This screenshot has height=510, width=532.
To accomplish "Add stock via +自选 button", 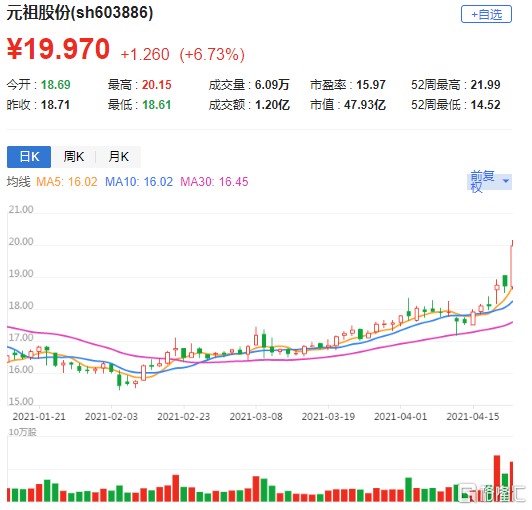I will [x=486, y=14].
